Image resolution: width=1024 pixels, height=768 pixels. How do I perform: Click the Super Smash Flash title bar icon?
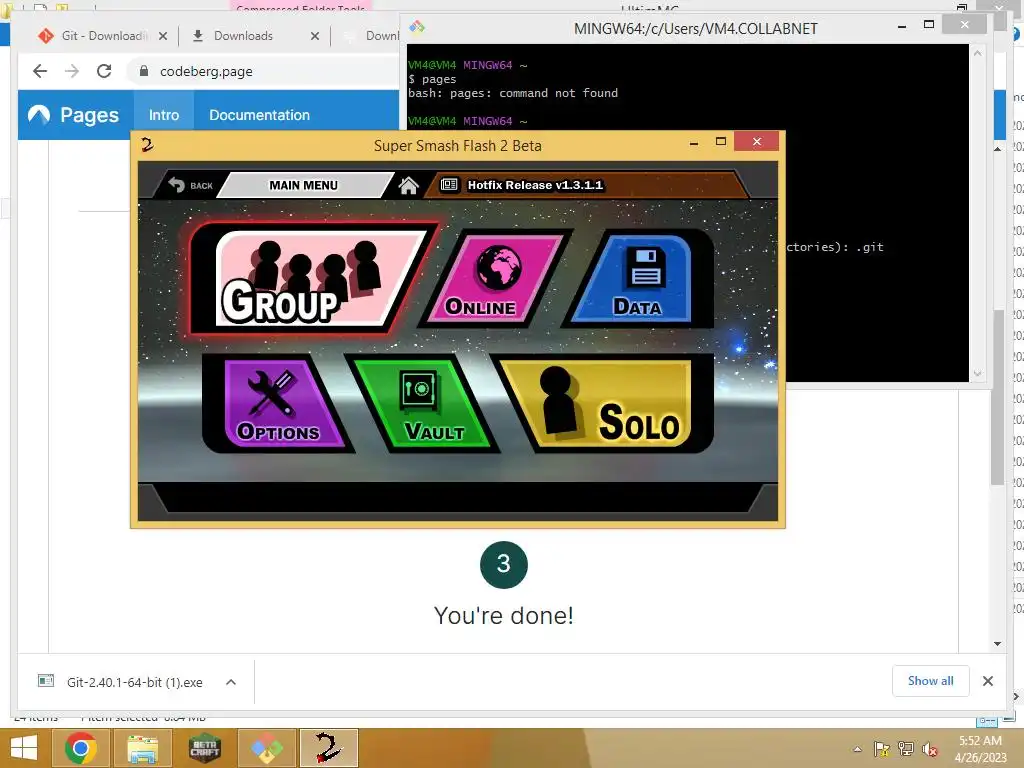148,145
